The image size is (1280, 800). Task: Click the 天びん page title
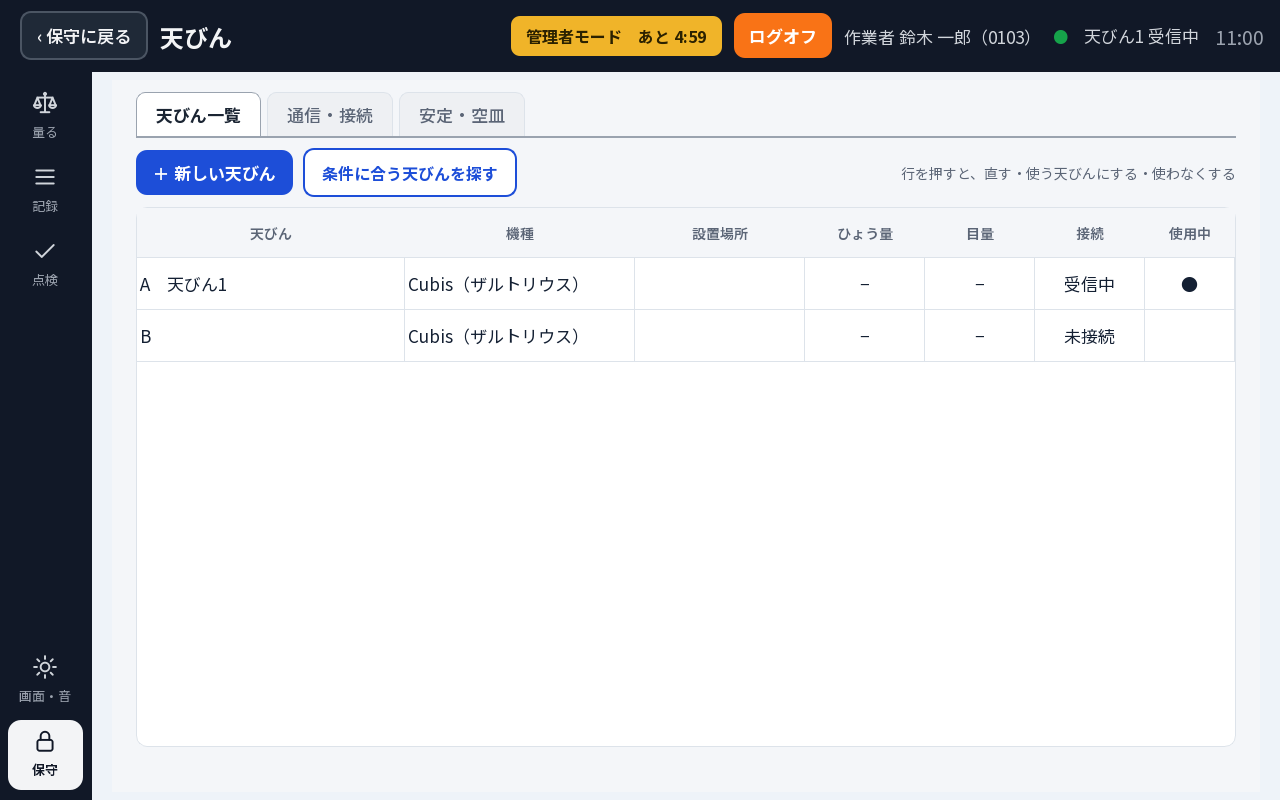click(196, 37)
